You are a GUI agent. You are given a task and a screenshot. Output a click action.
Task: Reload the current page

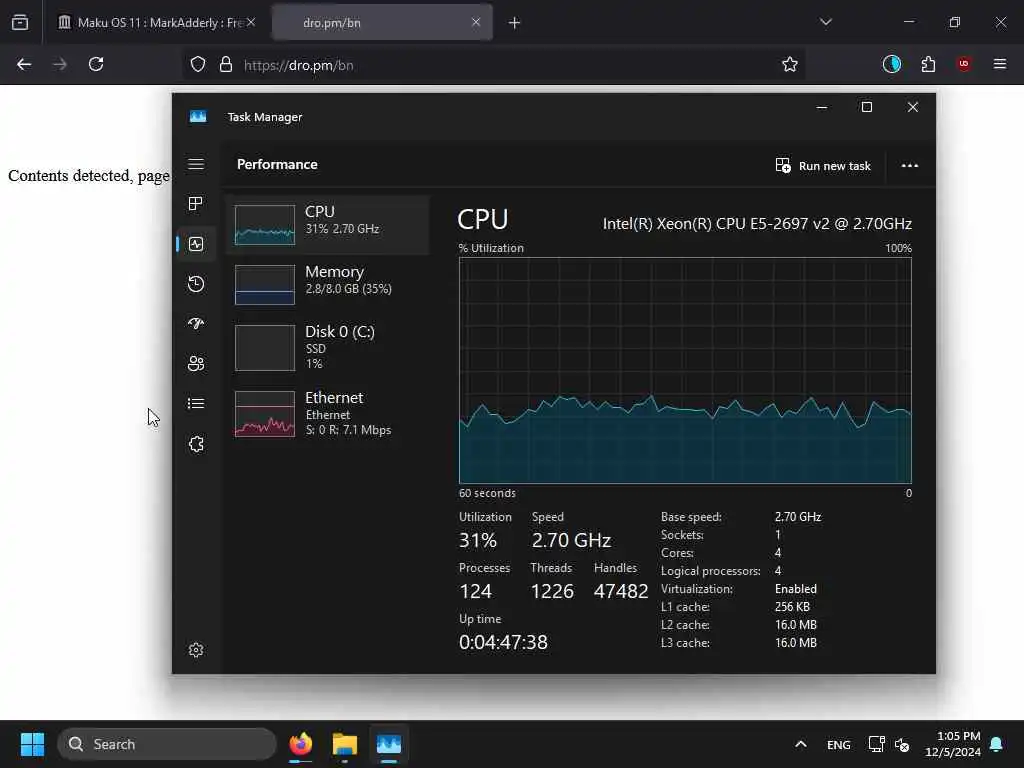tap(96, 64)
